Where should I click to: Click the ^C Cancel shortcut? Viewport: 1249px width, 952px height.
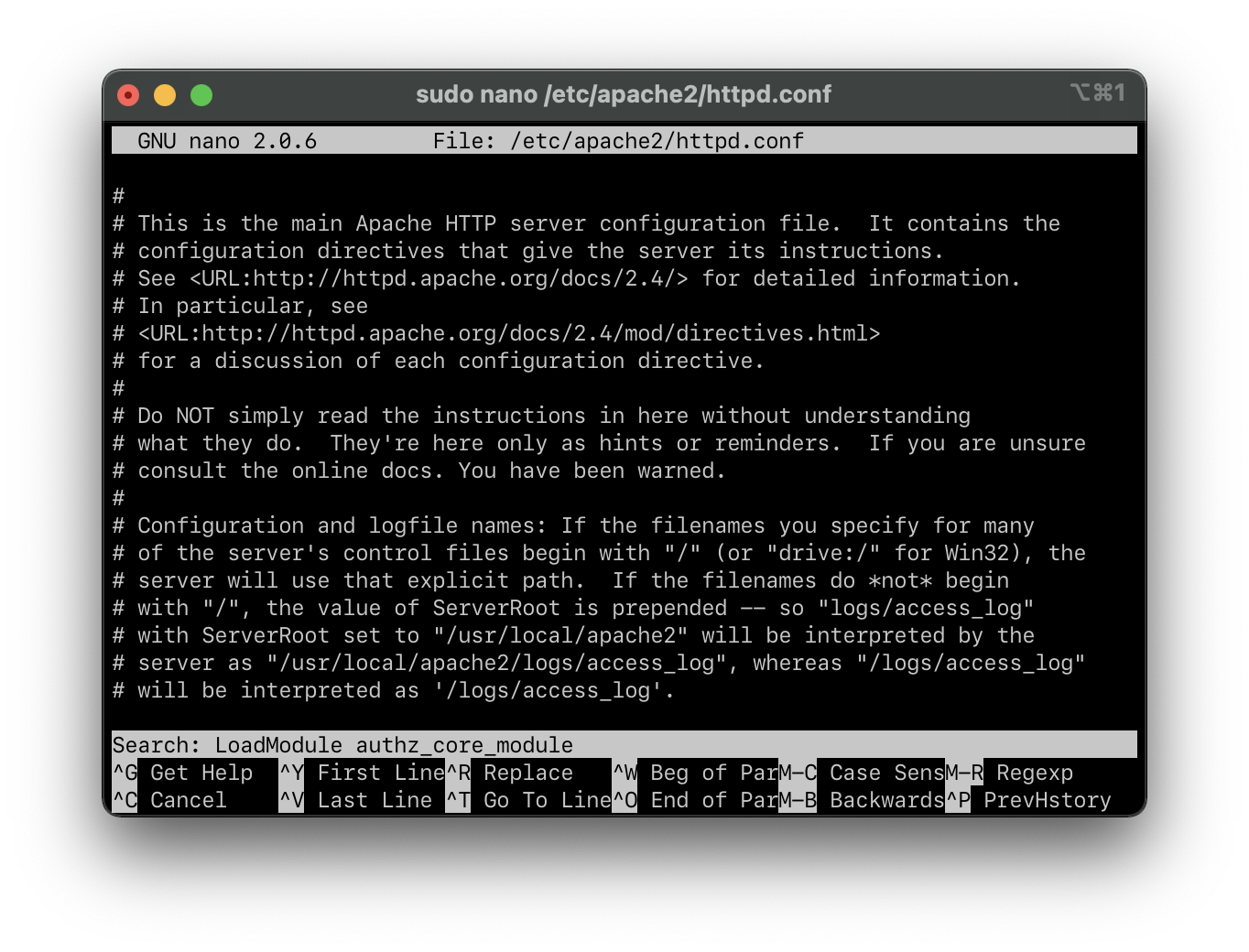tap(169, 800)
